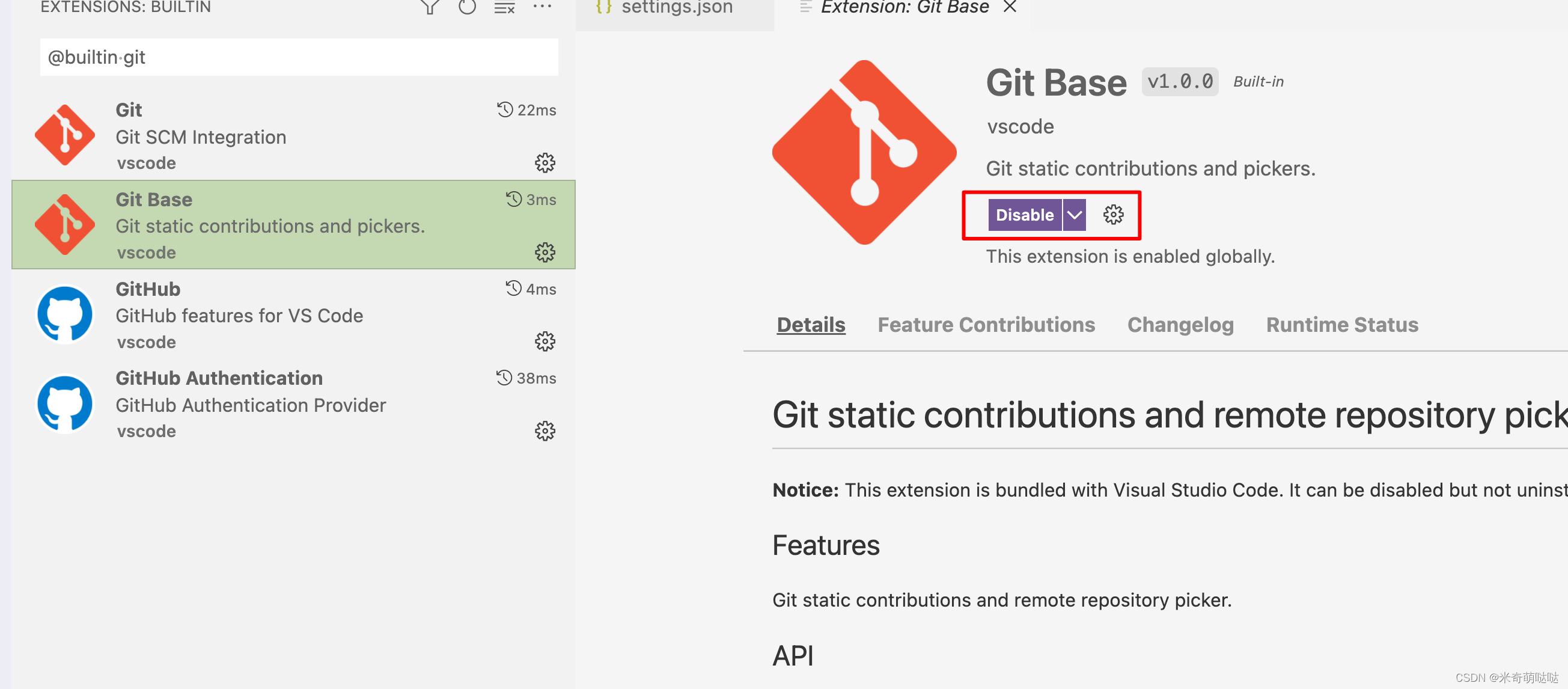Image resolution: width=1568 pixels, height=689 pixels.
Task: Click manage gear next to Disable button
Action: tap(1113, 215)
